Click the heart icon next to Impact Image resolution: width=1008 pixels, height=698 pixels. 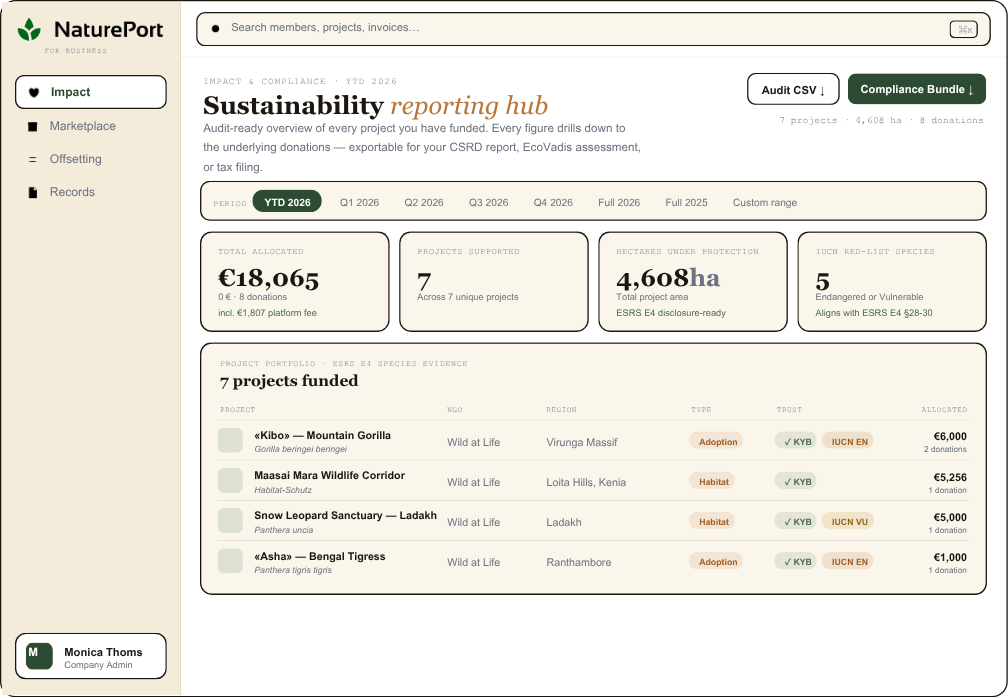[34, 93]
